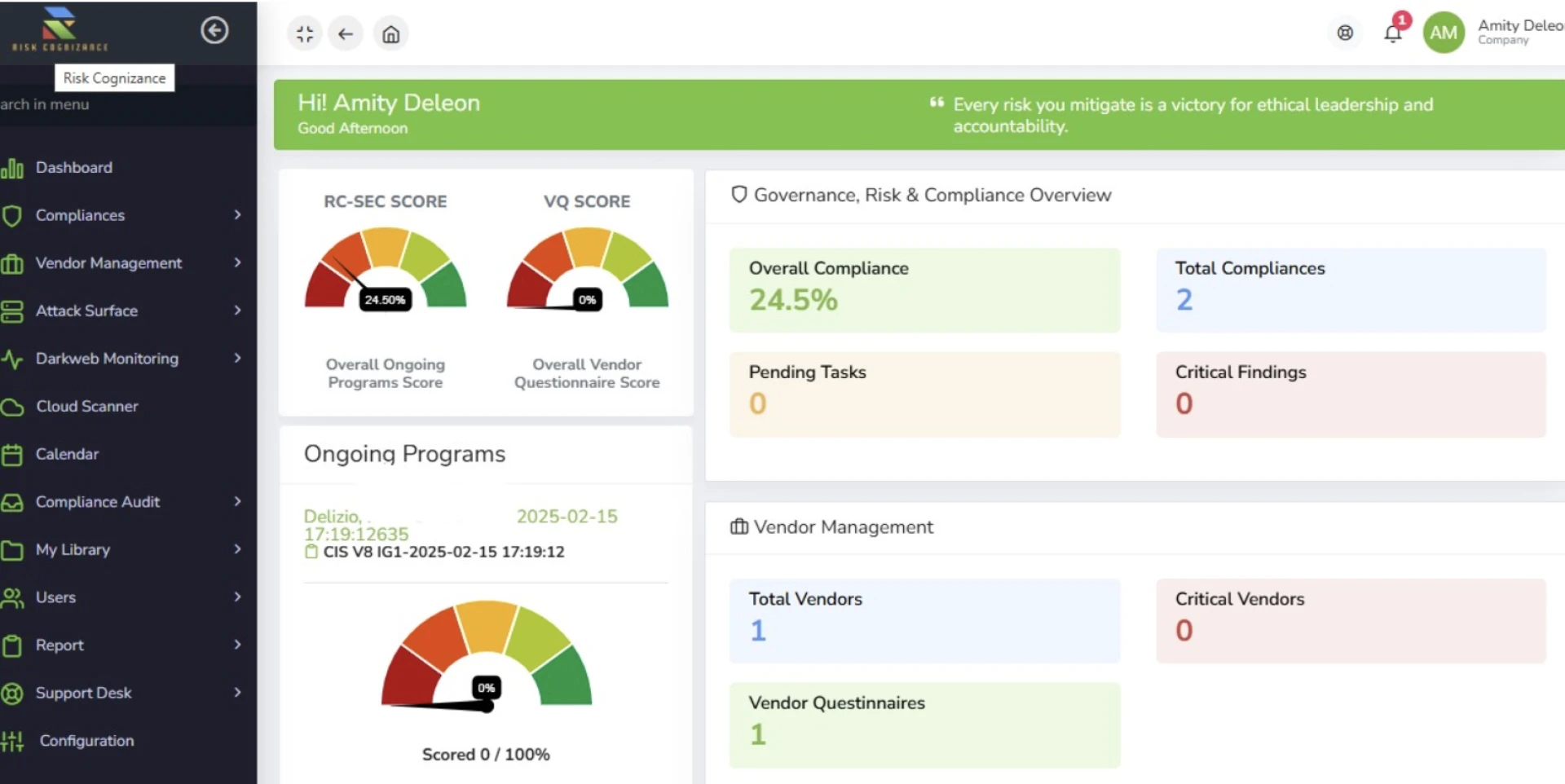Viewport: 1565px width, 784px height.
Task: Open the AM user avatar
Action: tap(1443, 33)
